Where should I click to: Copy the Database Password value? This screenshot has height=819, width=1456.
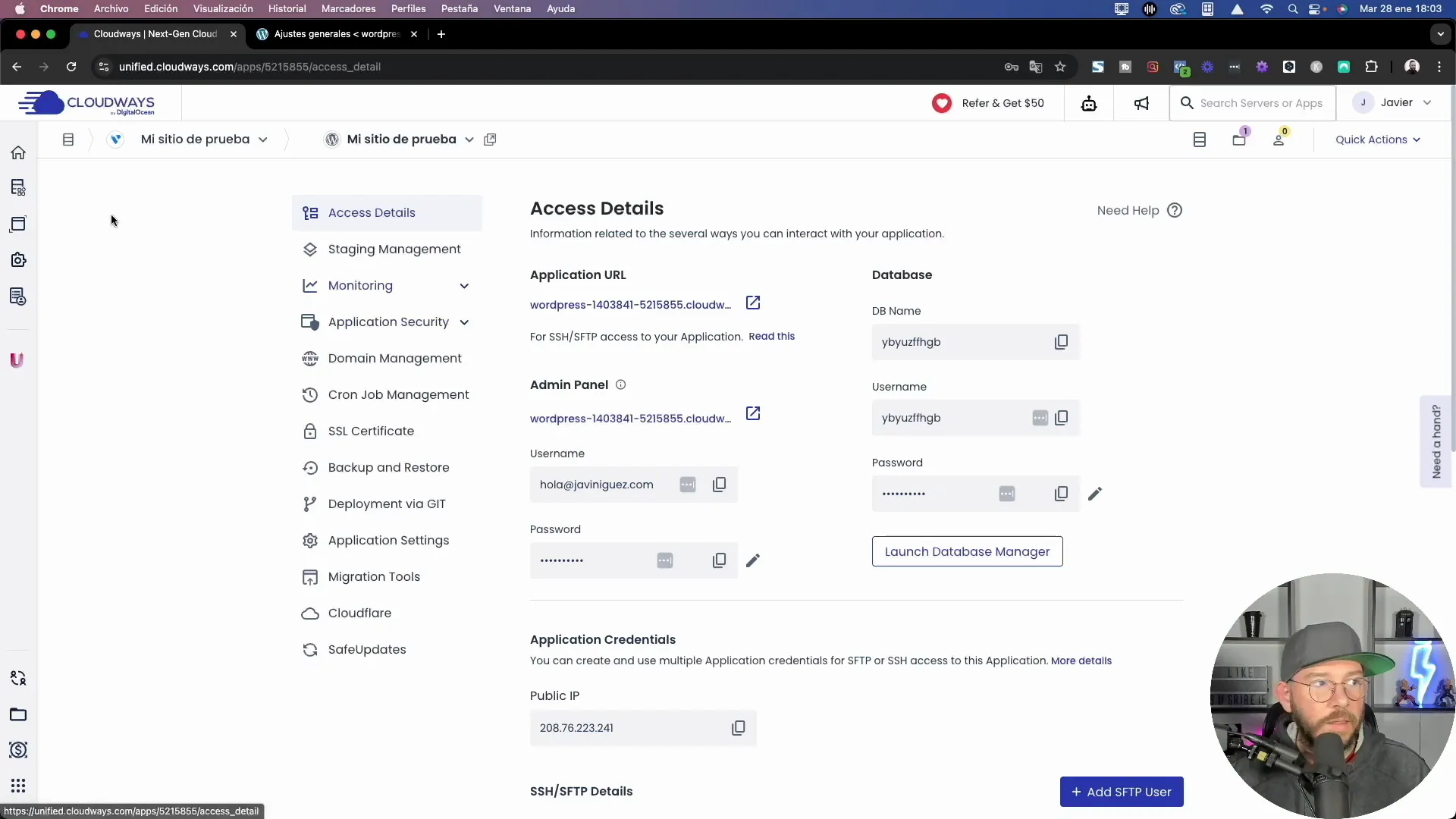pyautogui.click(x=1061, y=494)
